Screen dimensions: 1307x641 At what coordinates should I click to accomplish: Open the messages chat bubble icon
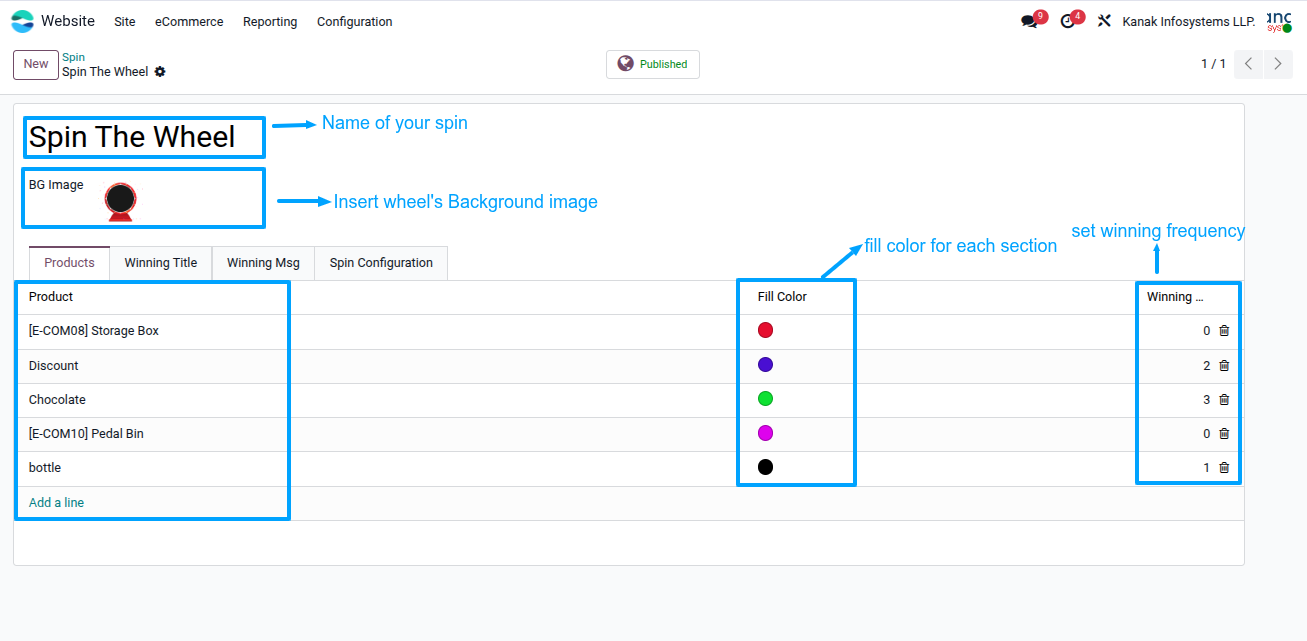(1029, 21)
